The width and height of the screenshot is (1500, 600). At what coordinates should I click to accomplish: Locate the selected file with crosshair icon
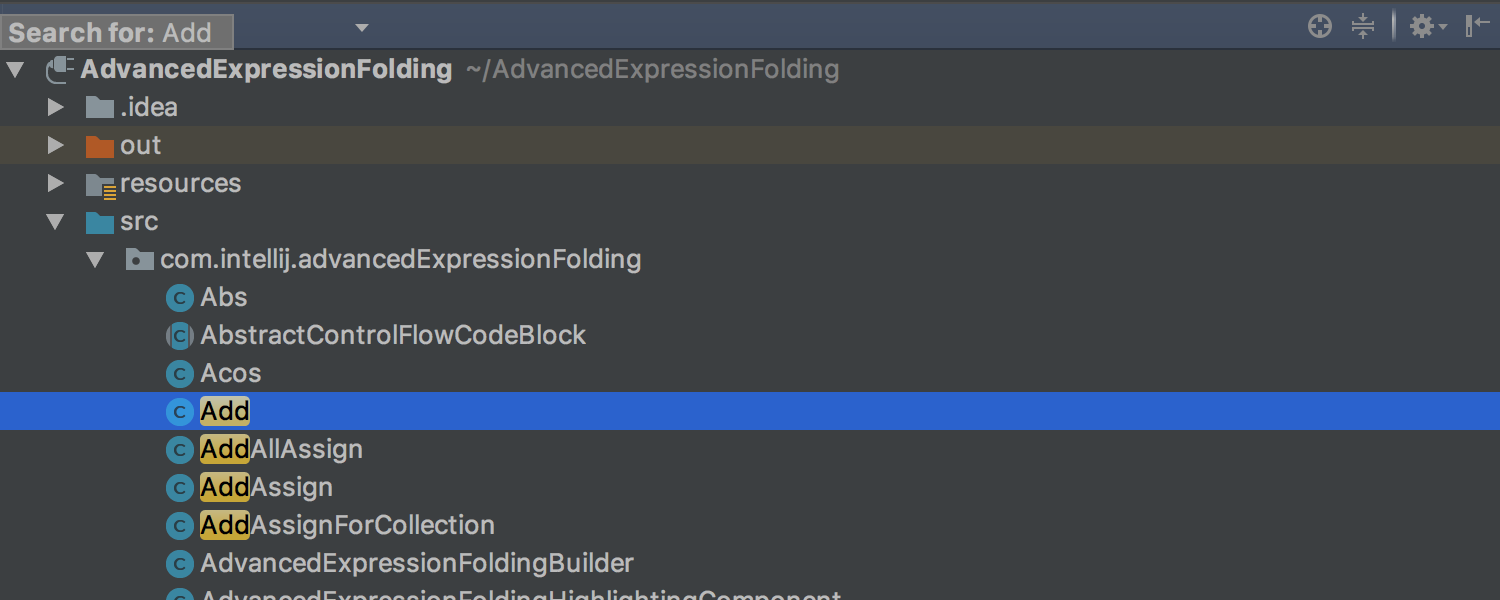click(1319, 27)
